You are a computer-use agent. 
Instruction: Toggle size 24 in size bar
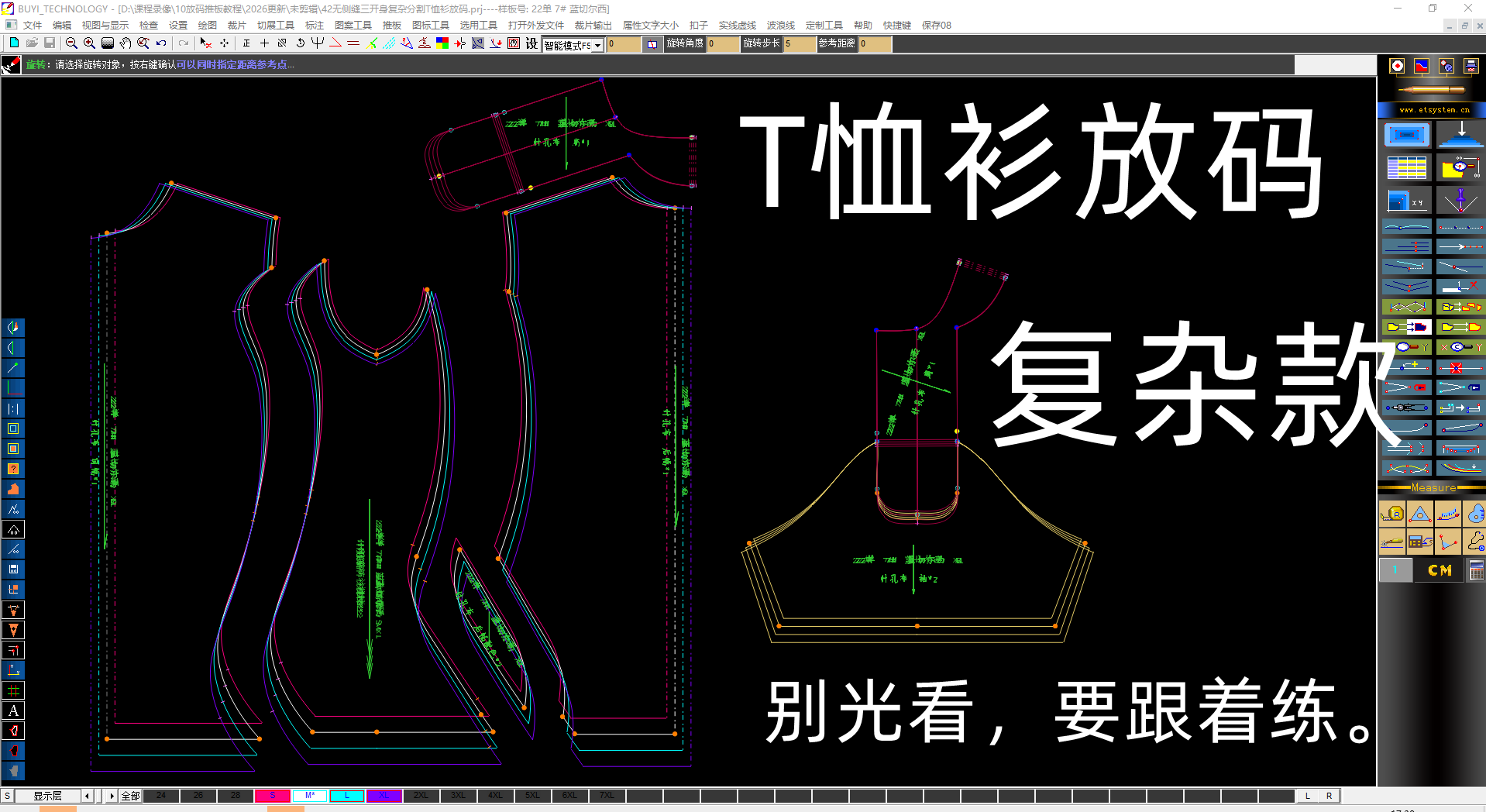pyautogui.click(x=161, y=796)
